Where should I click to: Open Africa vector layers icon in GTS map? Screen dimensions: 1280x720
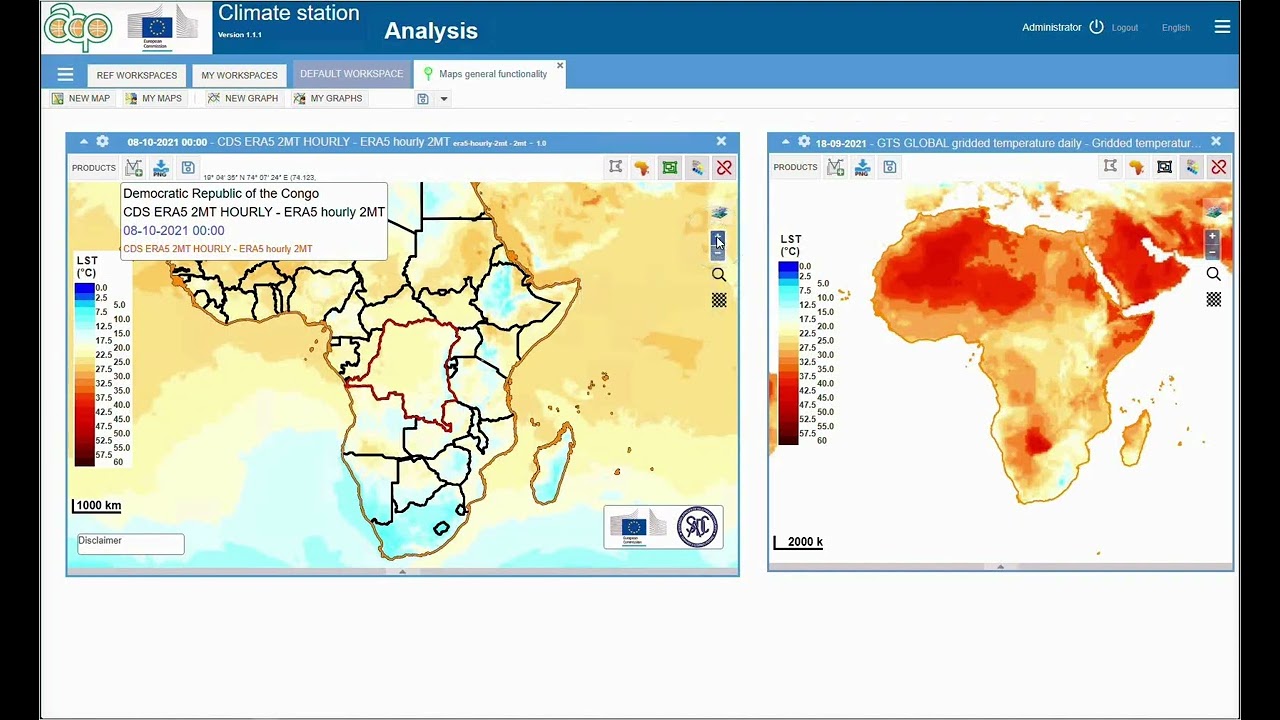[x=1137, y=167]
